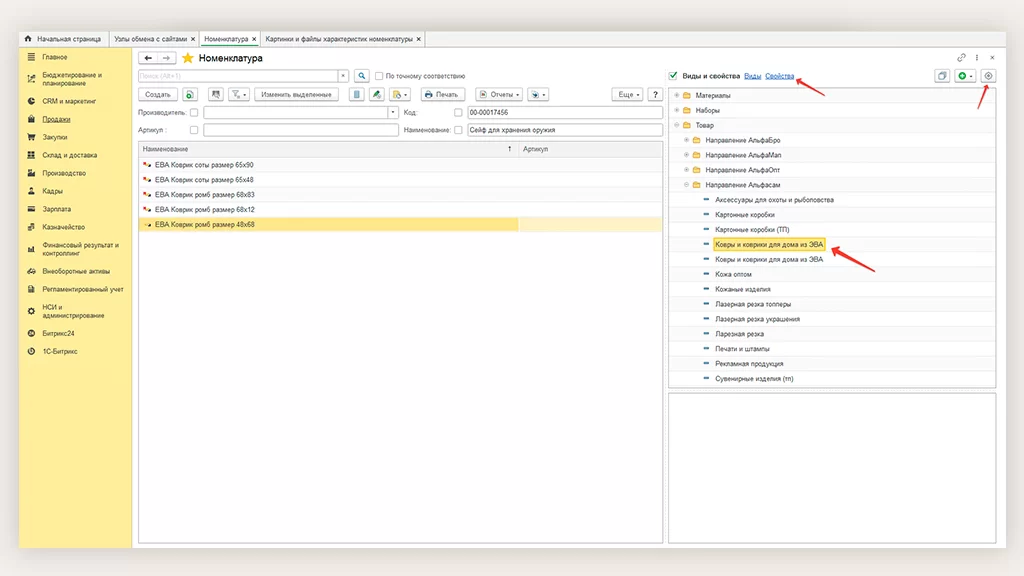Toggle the По точному соответствию checkbox
The height and width of the screenshot is (576, 1024).
tap(379, 76)
